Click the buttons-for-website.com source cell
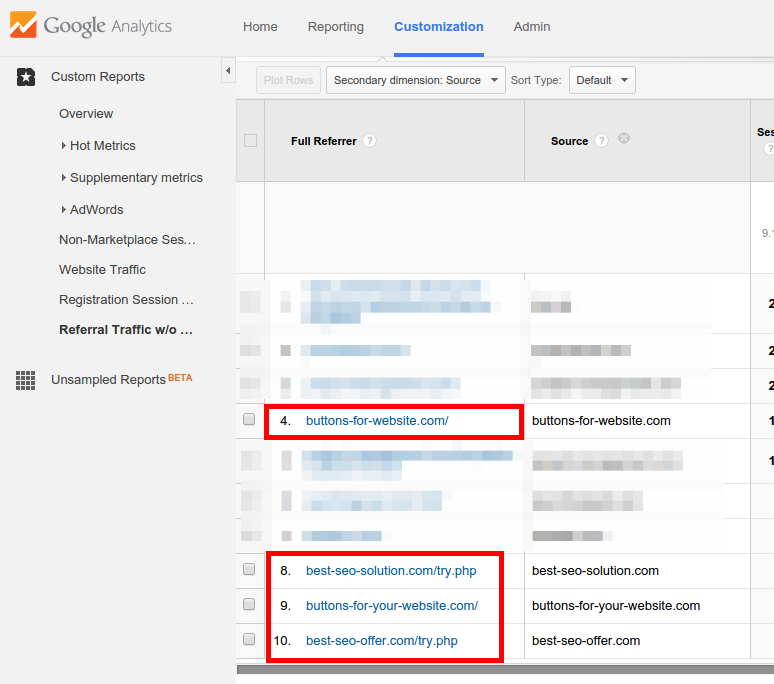The width and height of the screenshot is (774, 684). tap(601, 421)
